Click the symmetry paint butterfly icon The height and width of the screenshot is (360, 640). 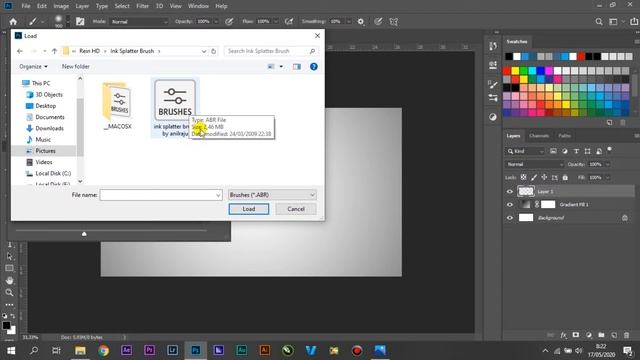click(x=393, y=22)
